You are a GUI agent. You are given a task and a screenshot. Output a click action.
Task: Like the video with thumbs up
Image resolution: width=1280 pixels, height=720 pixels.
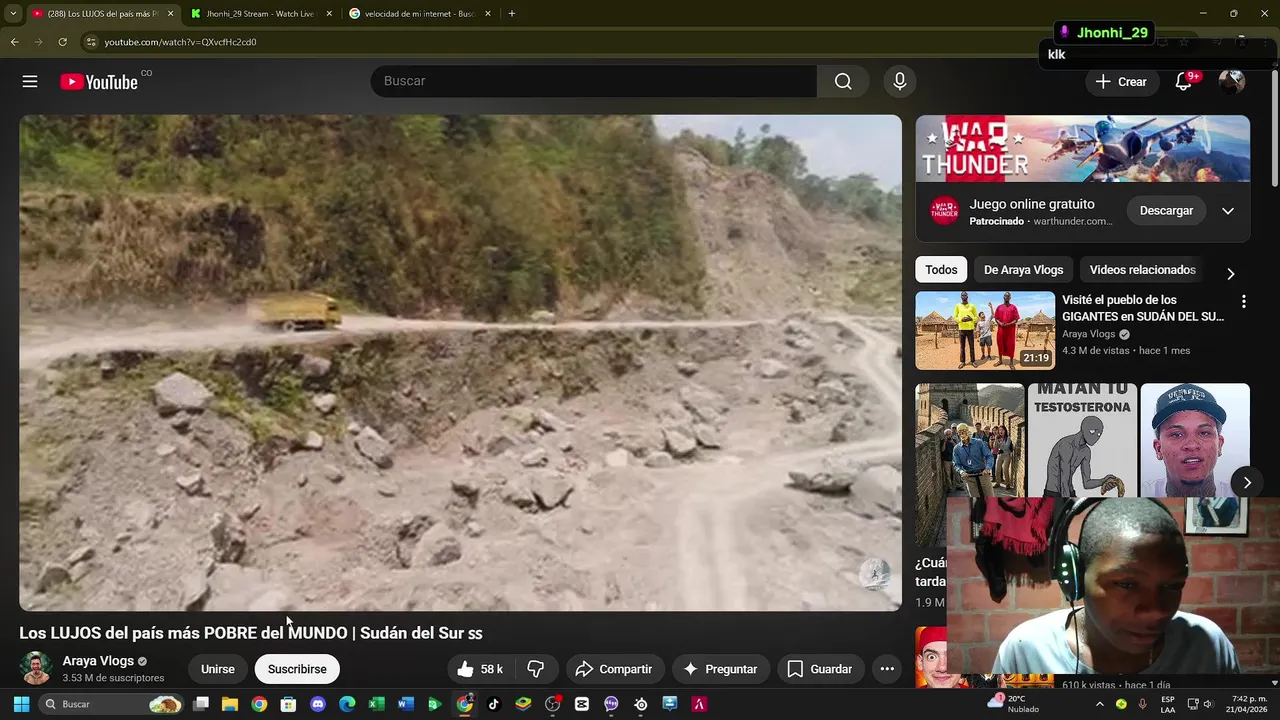tap(480, 669)
